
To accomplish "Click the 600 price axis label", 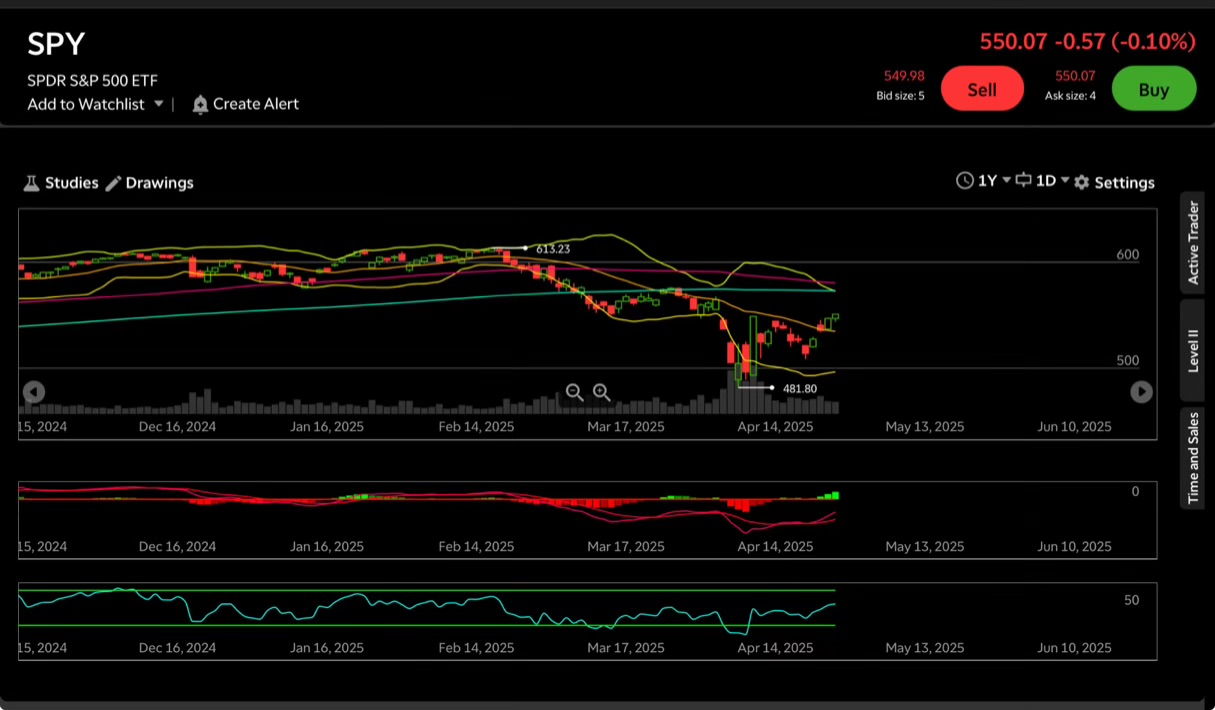I will pos(1128,255).
